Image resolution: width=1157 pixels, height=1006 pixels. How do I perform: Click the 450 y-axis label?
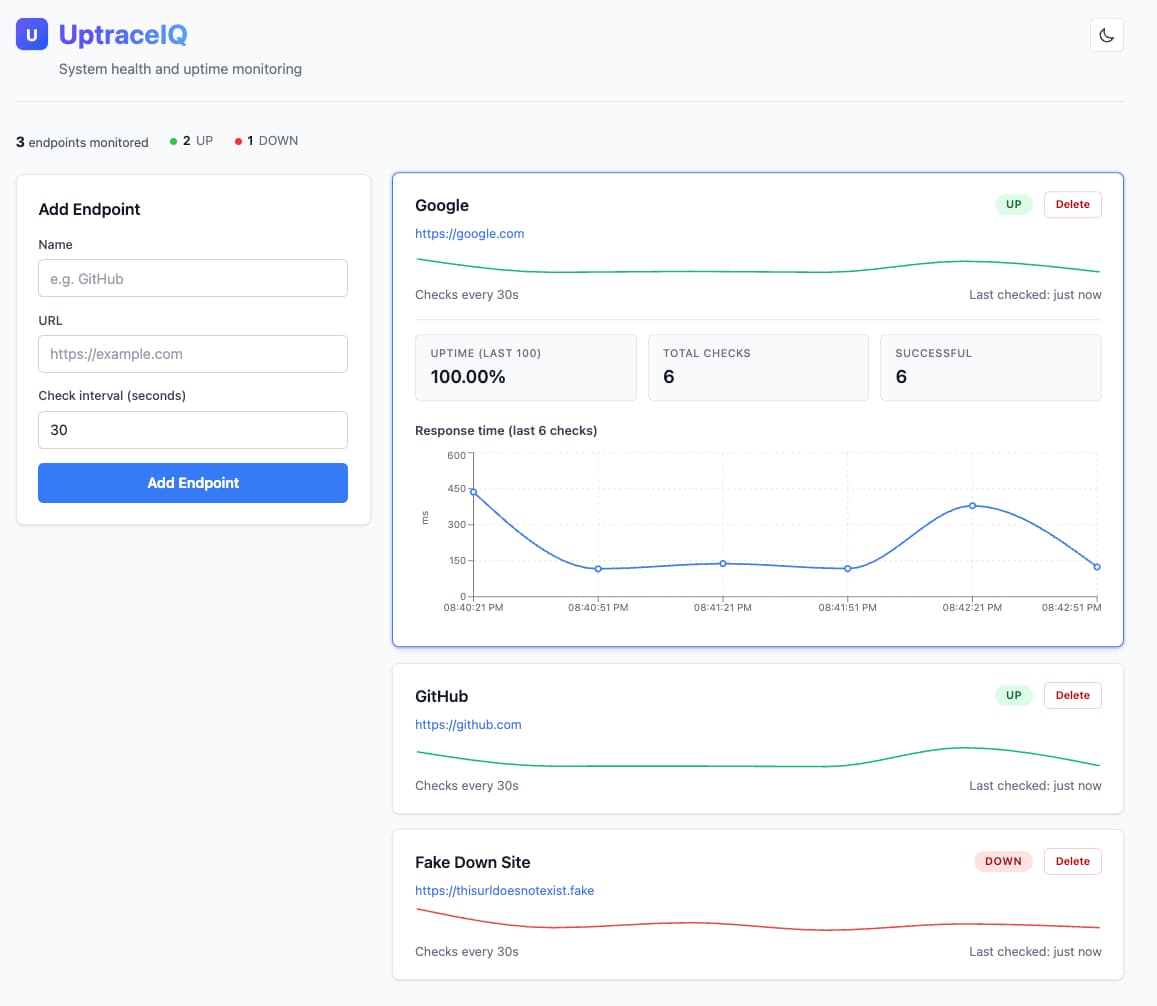coord(456,489)
